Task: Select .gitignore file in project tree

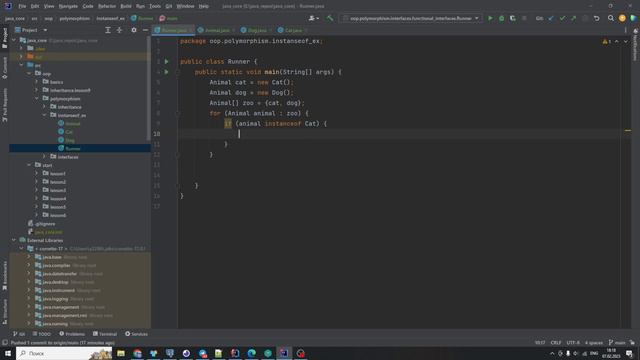Action: pyautogui.click(x=45, y=224)
